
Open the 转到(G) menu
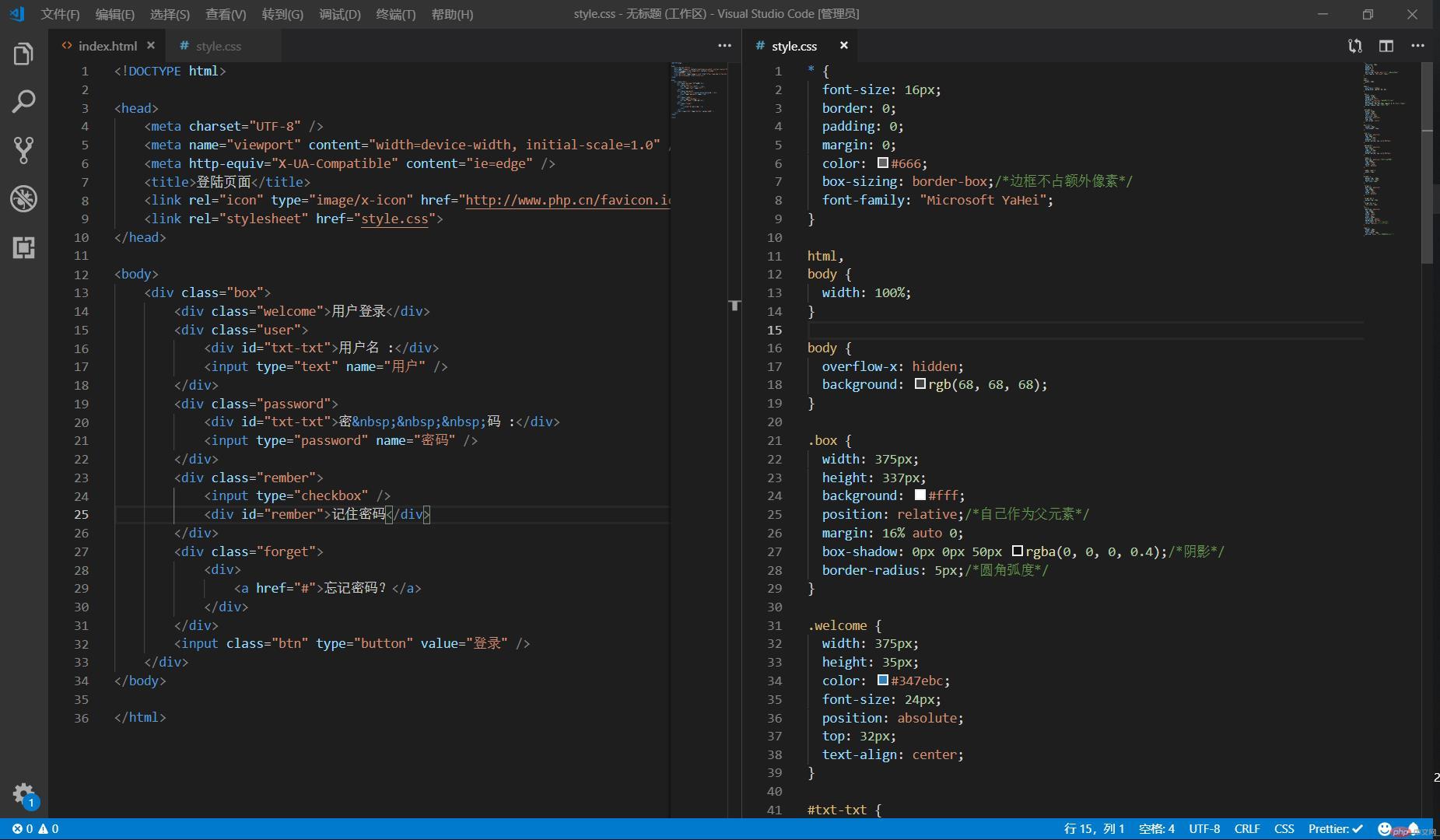click(282, 14)
